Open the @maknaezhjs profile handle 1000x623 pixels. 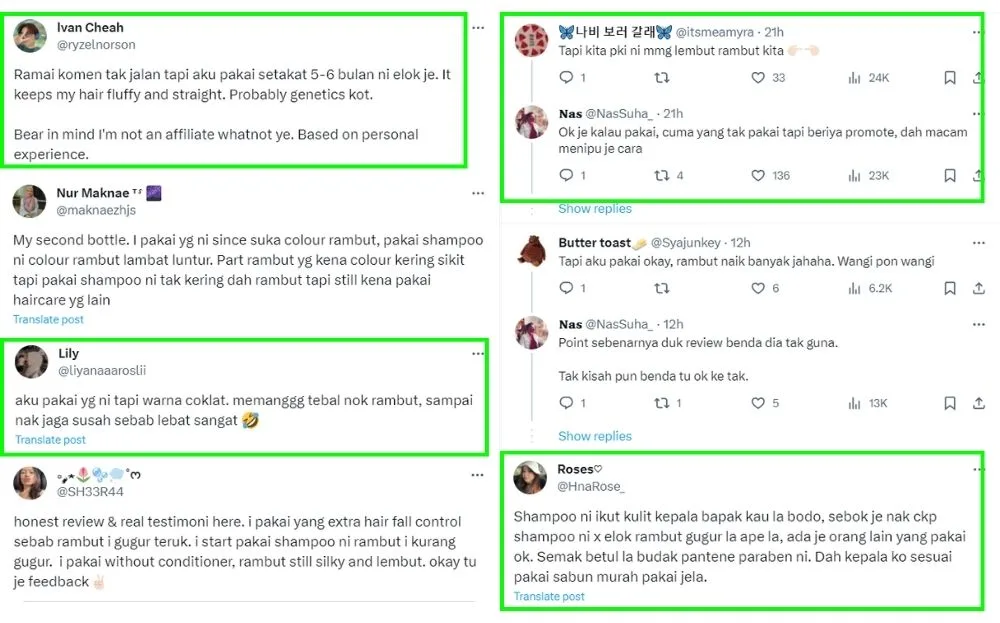[96, 210]
